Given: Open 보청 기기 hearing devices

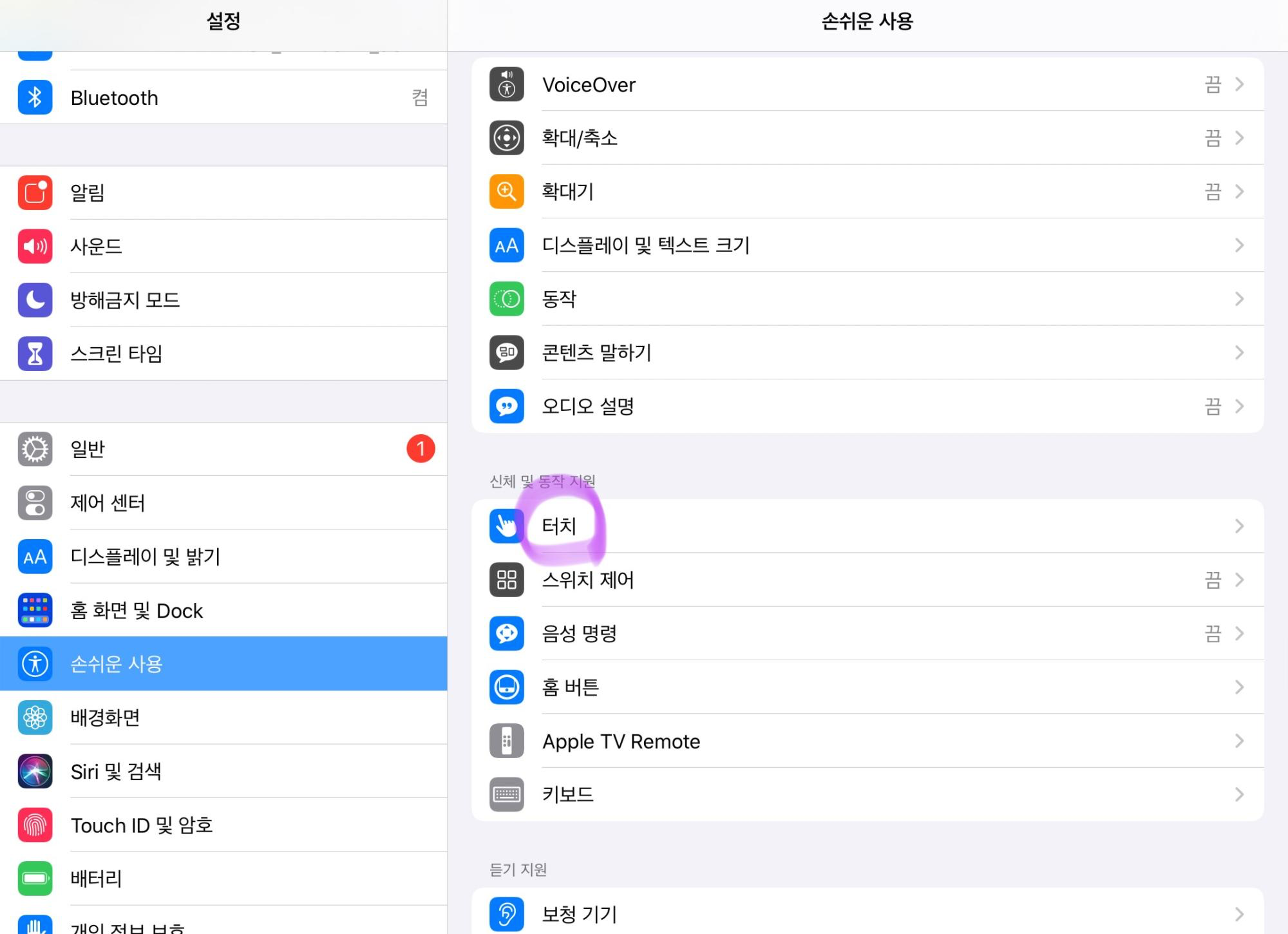Looking at the screenshot, I should pos(580,914).
